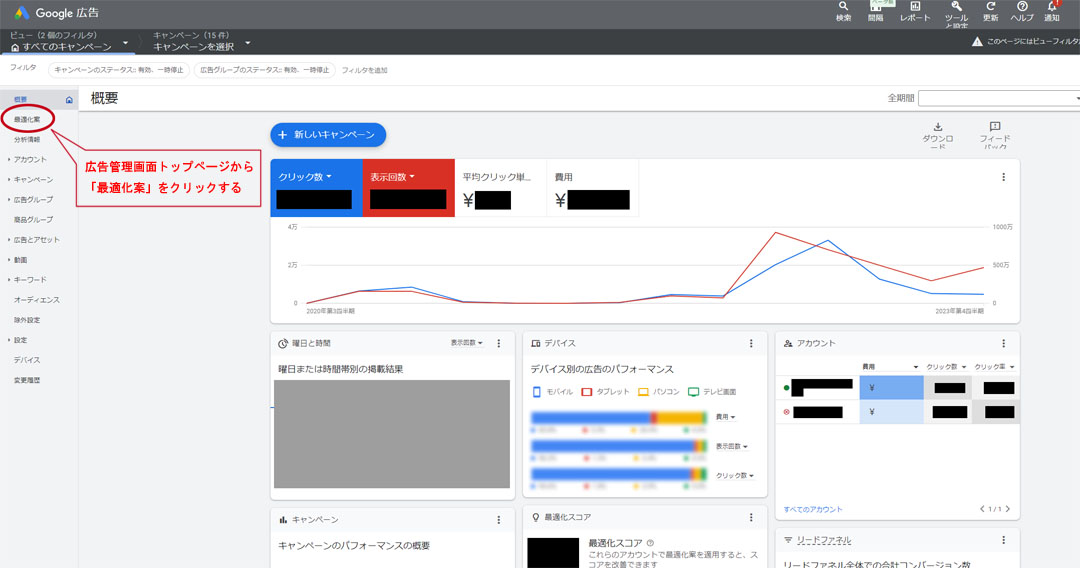The width and height of the screenshot is (1080, 568).
Task: Click the 新しいキャンペーン button
Action: click(328, 135)
